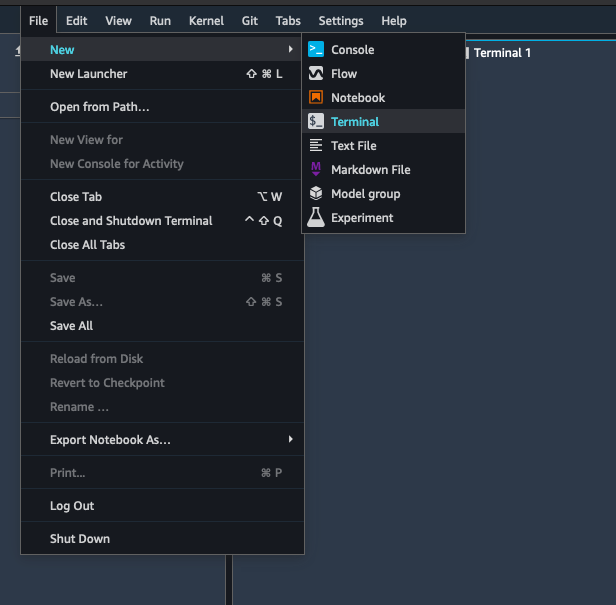Open the Git menu
The height and width of the screenshot is (605, 616).
(x=250, y=20)
